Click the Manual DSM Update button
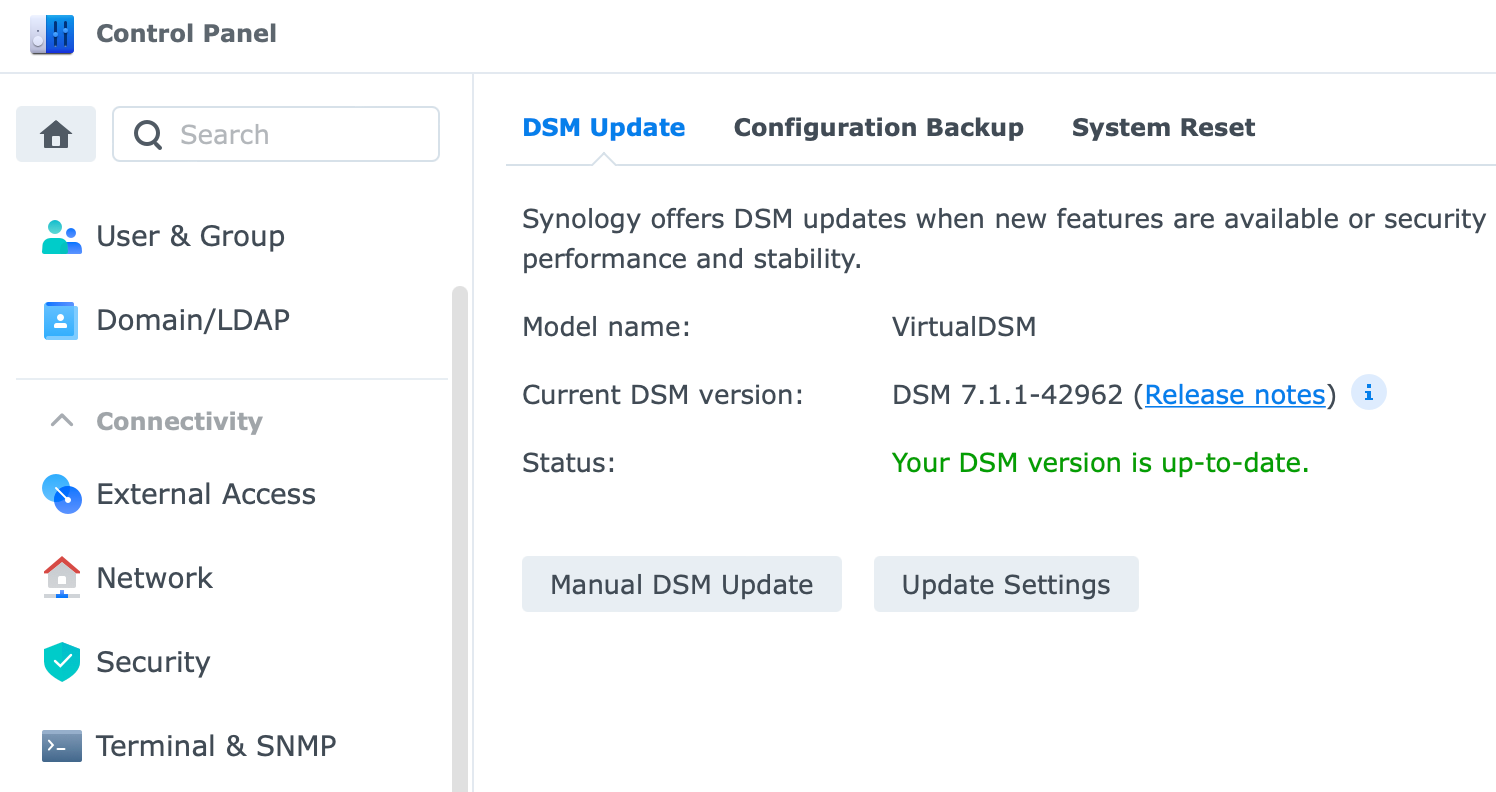The image size is (1496, 792). coord(682,584)
